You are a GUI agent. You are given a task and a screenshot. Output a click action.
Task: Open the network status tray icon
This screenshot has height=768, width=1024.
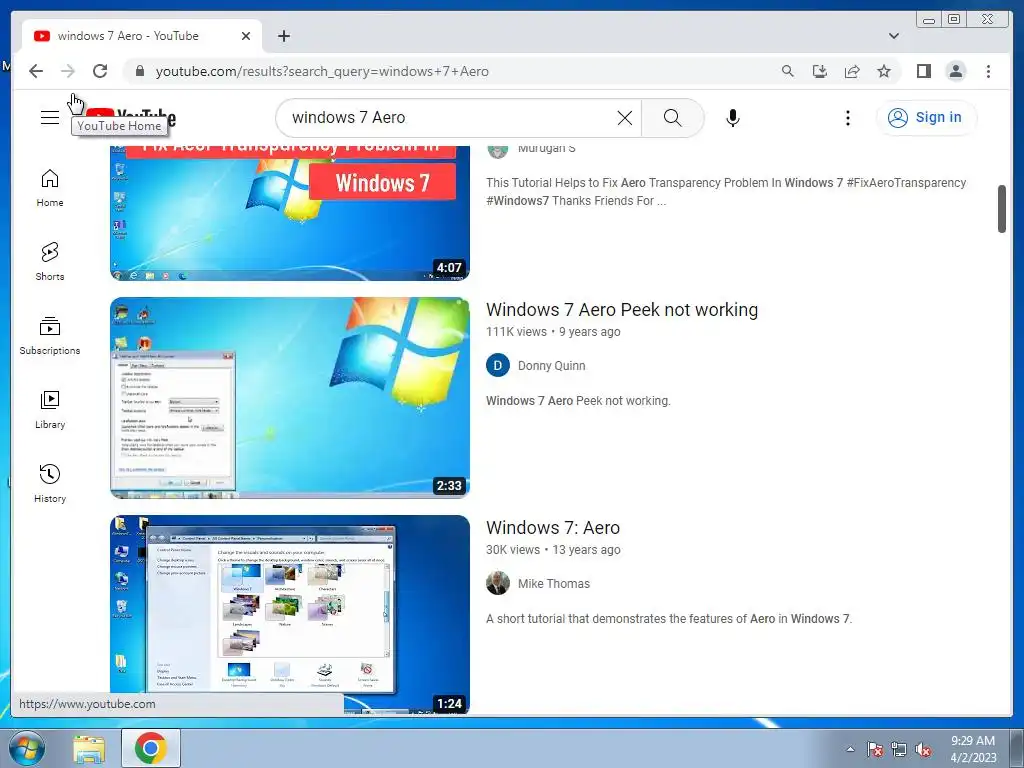[x=899, y=750]
